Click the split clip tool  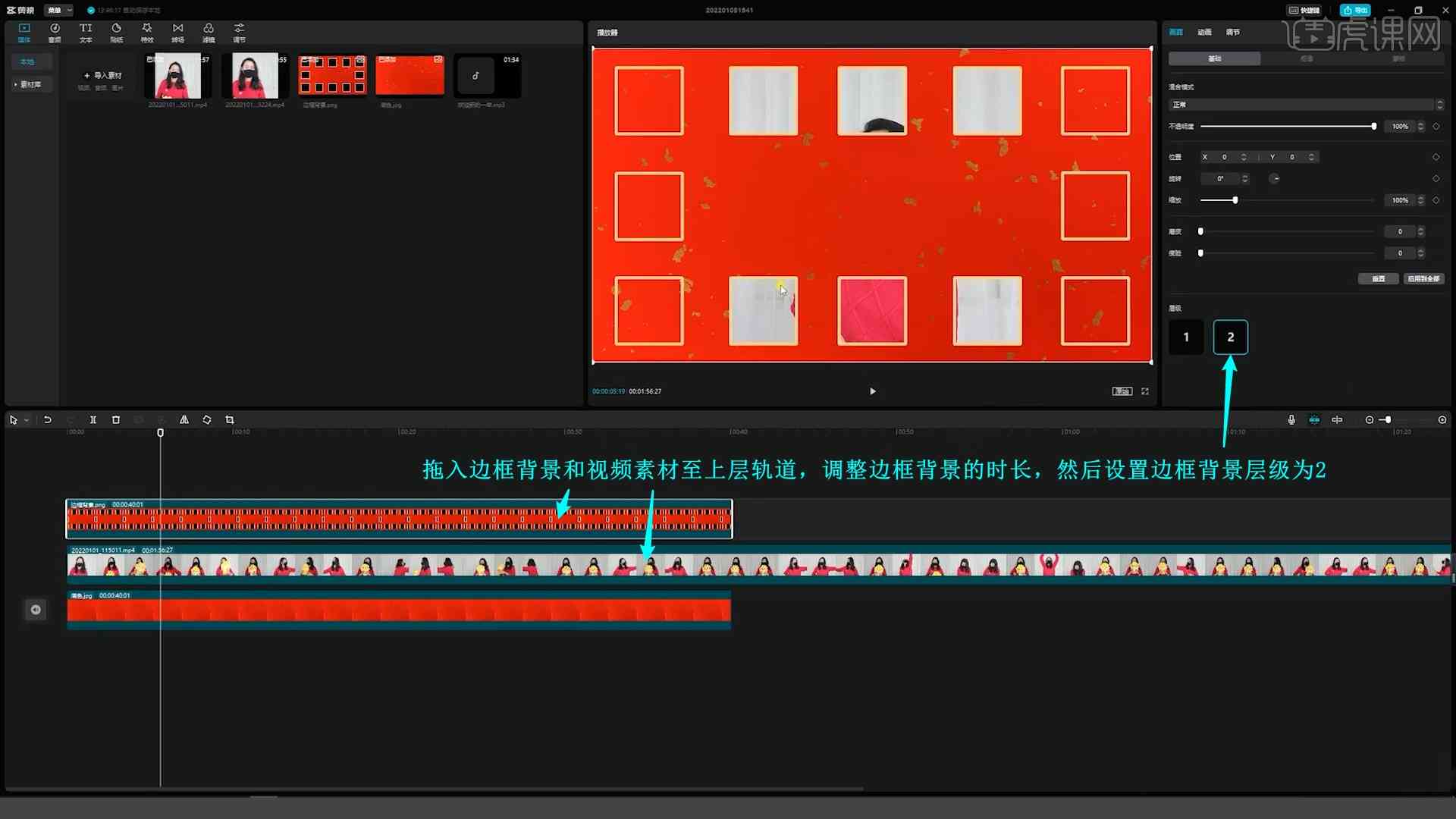[93, 419]
